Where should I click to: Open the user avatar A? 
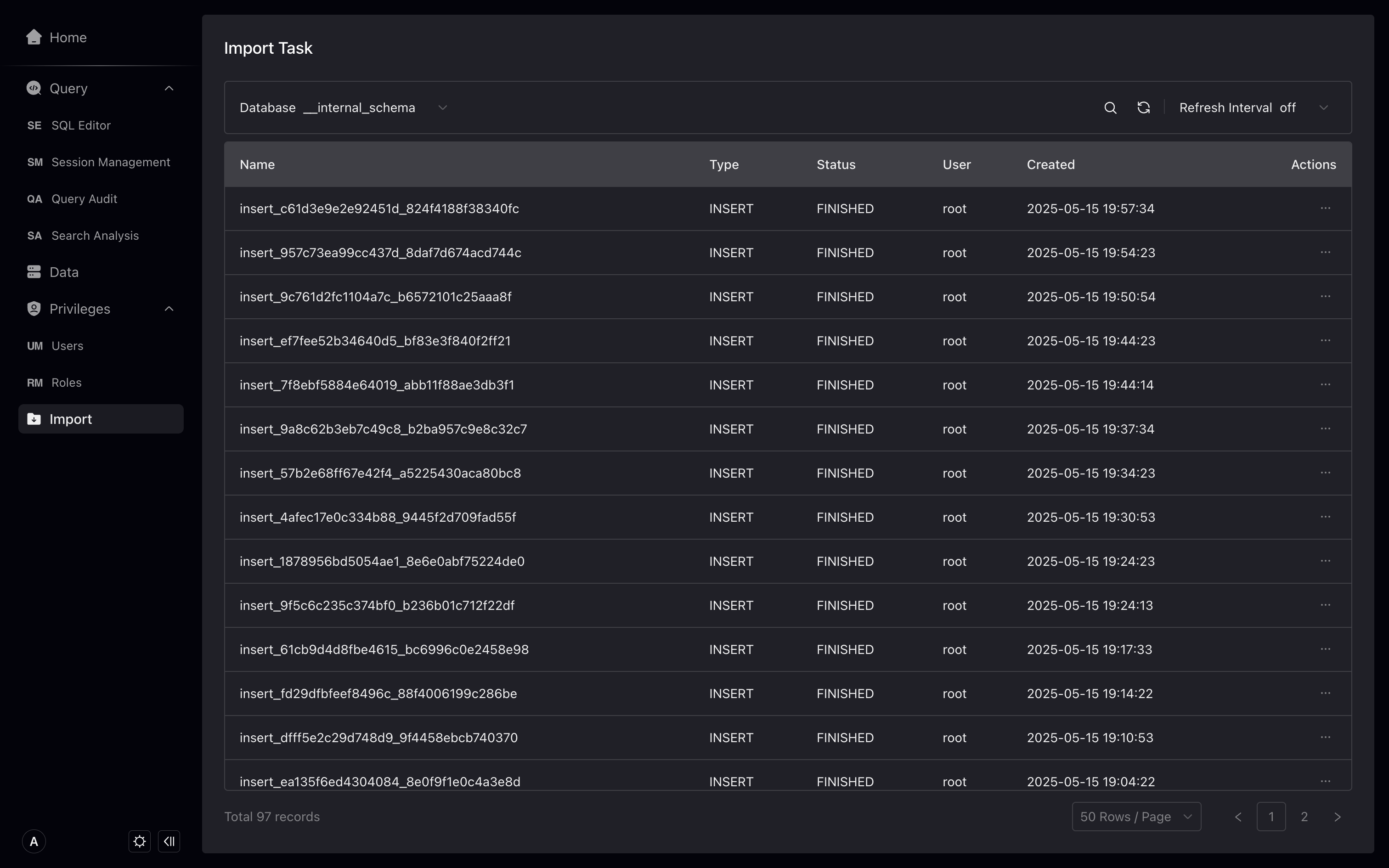34,841
